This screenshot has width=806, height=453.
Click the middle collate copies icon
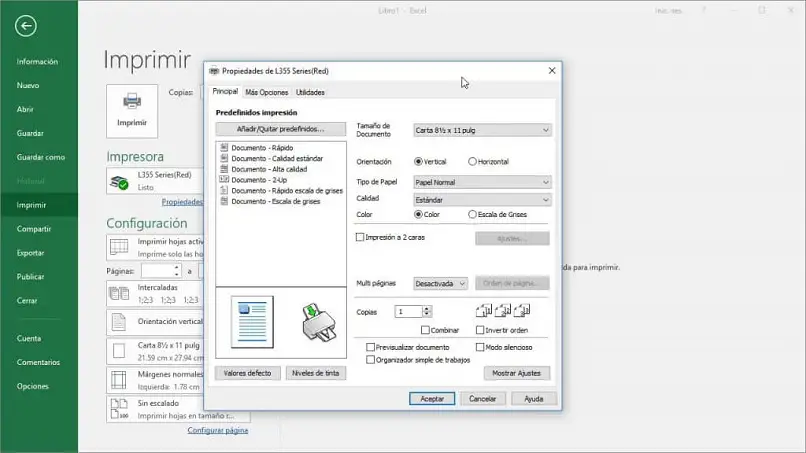click(503, 310)
